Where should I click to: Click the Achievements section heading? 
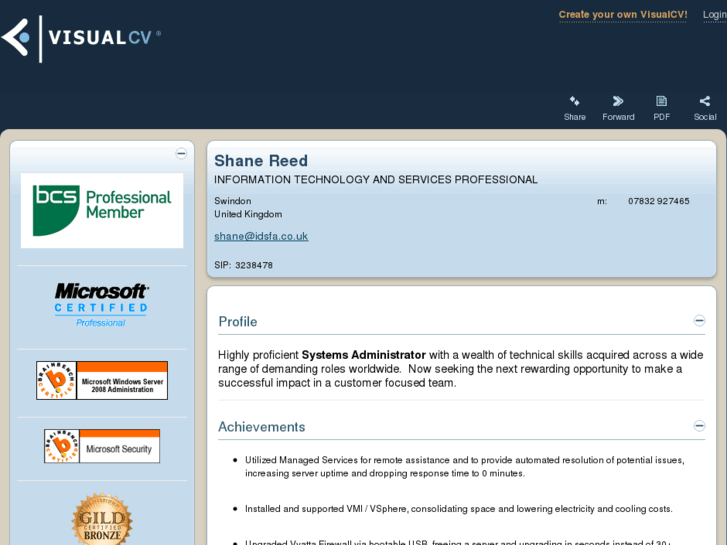pos(262,427)
